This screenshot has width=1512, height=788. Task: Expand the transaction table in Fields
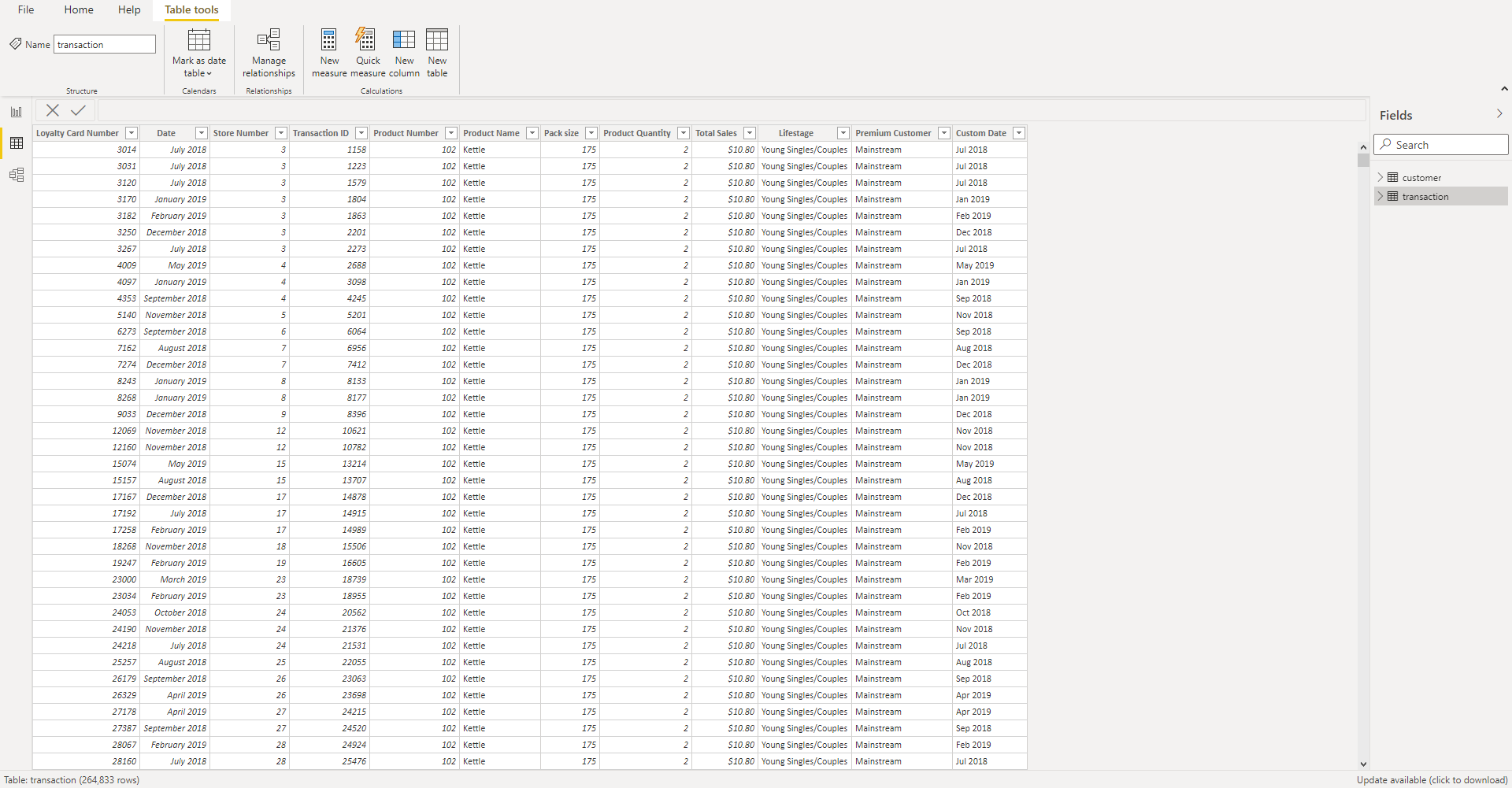[x=1380, y=197]
